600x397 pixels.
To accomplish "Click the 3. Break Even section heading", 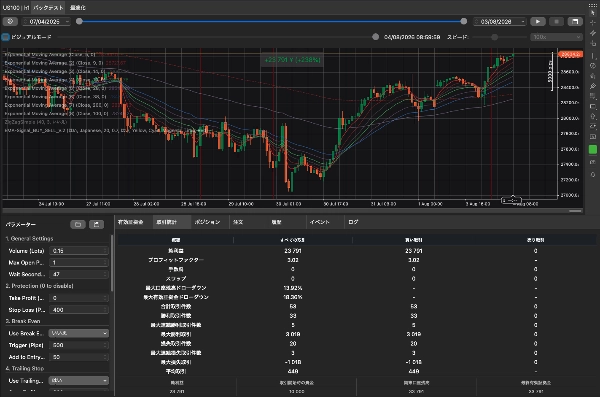I will [23, 321].
